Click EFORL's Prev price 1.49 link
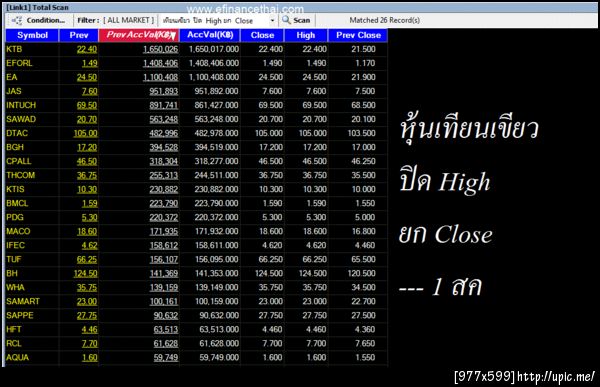This screenshot has height=387, width=600. (90, 63)
